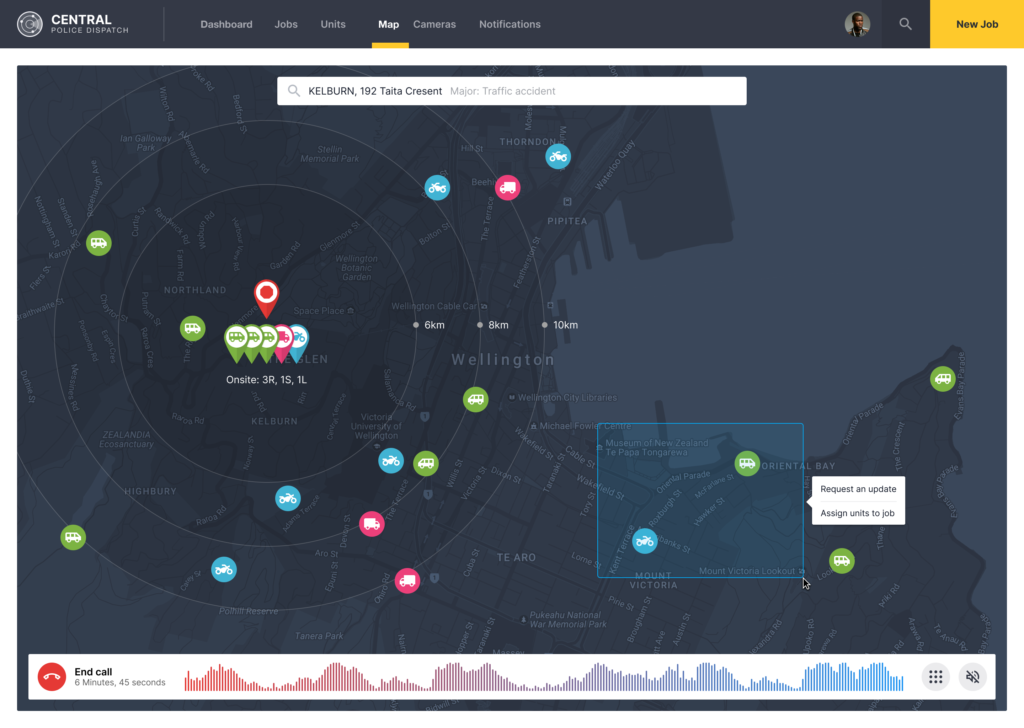Select the green van unit near Wellington City Libraries
The image size is (1024, 728).
(x=475, y=399)
